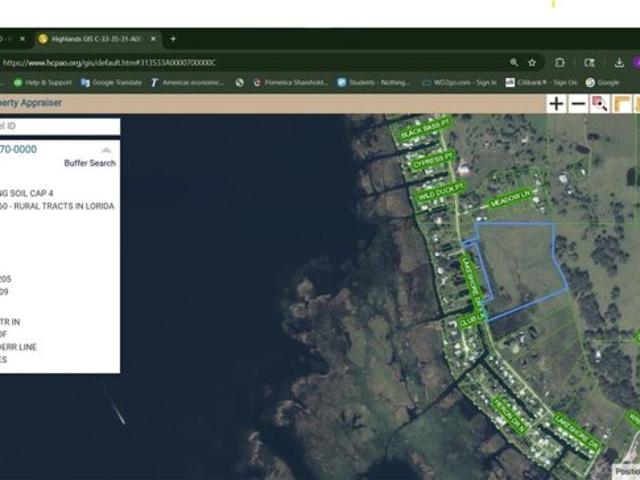Click the WILD DUCK PT street label
640x480 pixels.
(440, 191)
